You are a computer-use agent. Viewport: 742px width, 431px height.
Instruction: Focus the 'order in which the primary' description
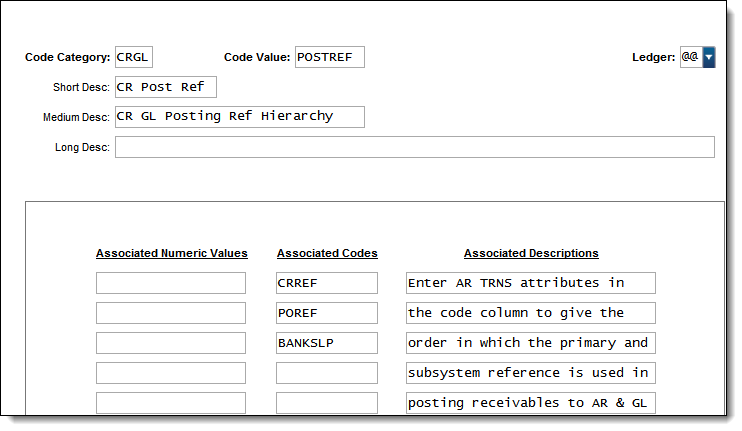[531, 343]
